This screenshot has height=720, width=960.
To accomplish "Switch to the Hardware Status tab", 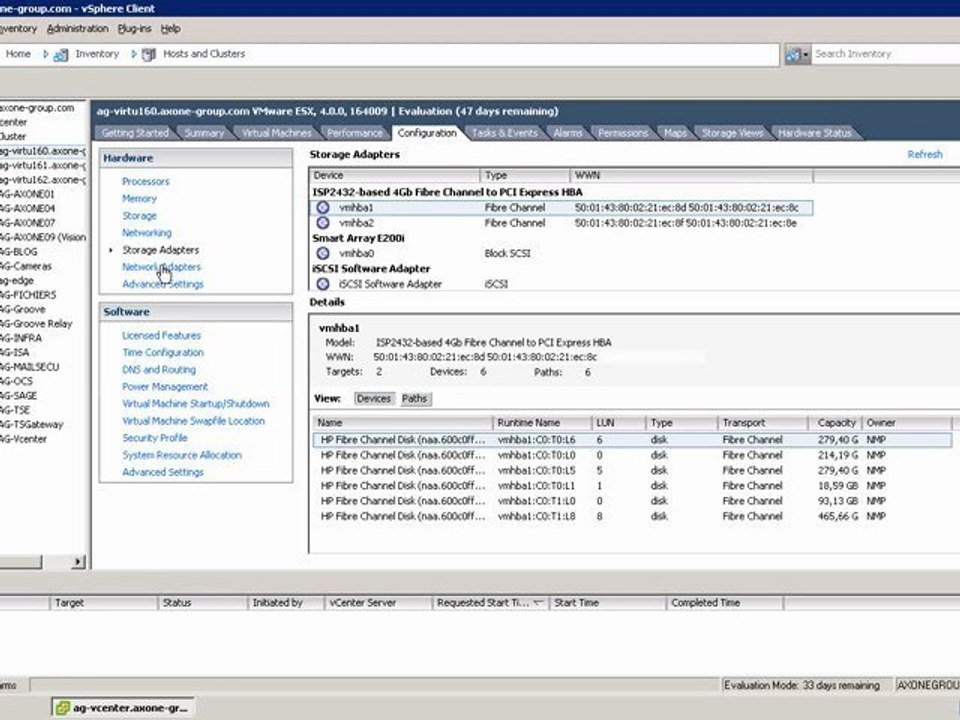I will pos(815,133).
